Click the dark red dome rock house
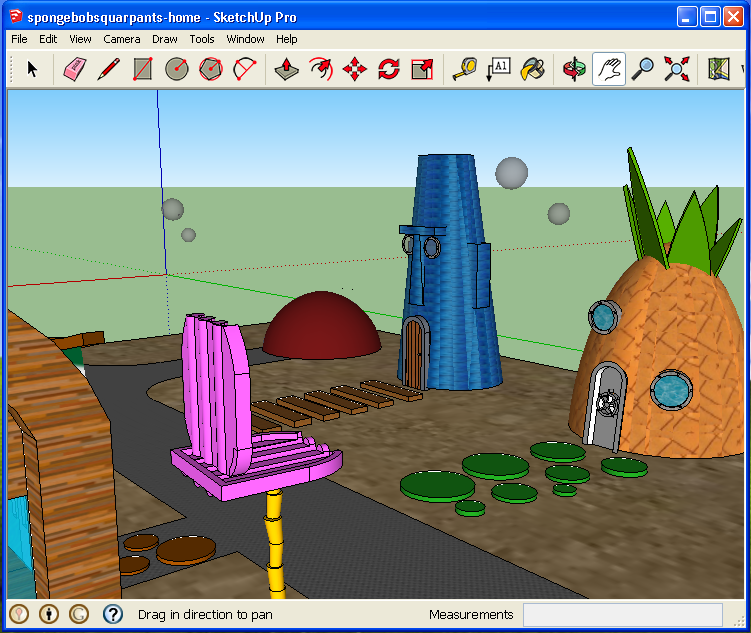 click(322, 326)
